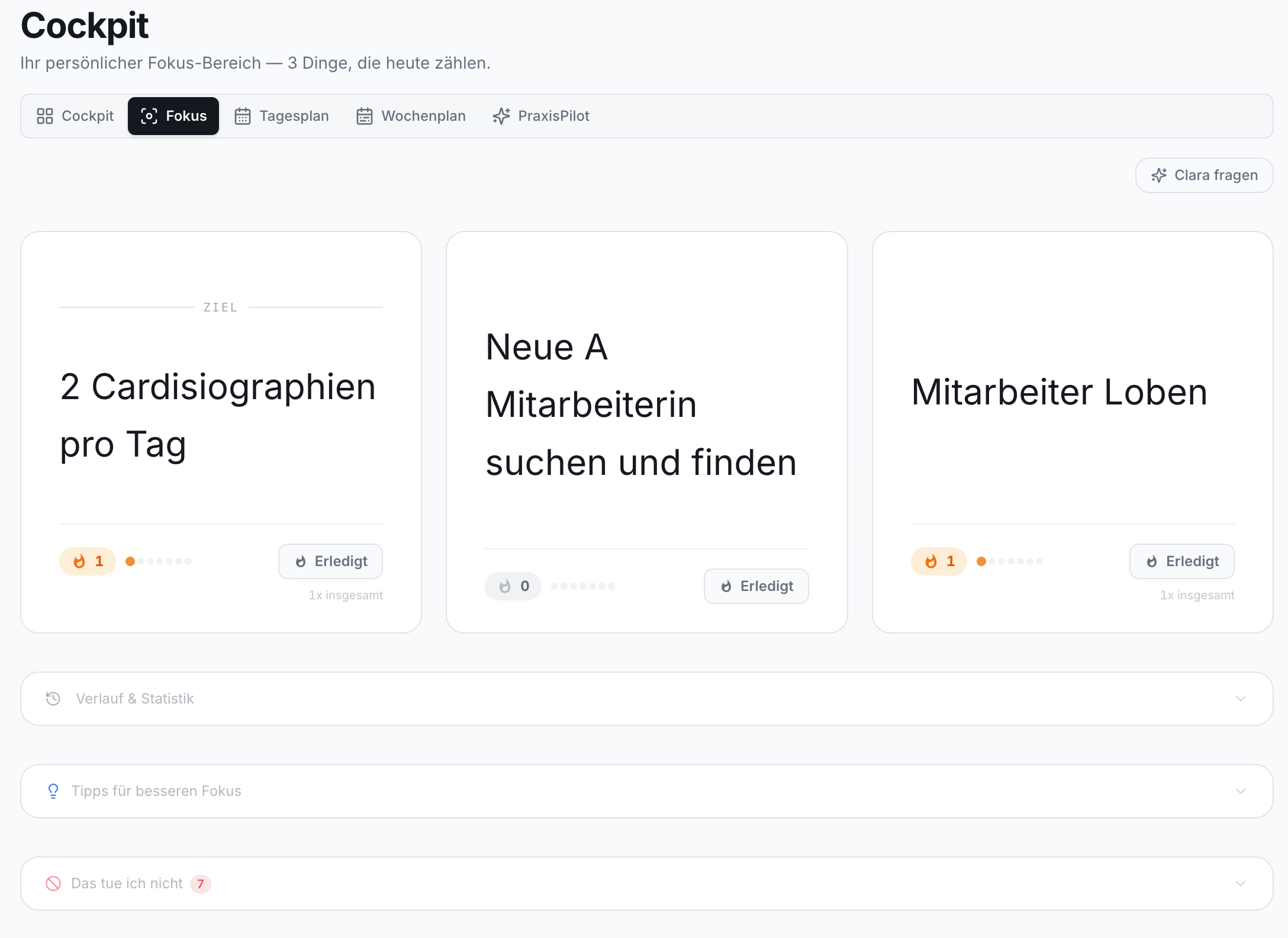Click the PraxisPilot sparkle icon
The width and height of the screenshot is (1288, 938).
tap(501, 116)
